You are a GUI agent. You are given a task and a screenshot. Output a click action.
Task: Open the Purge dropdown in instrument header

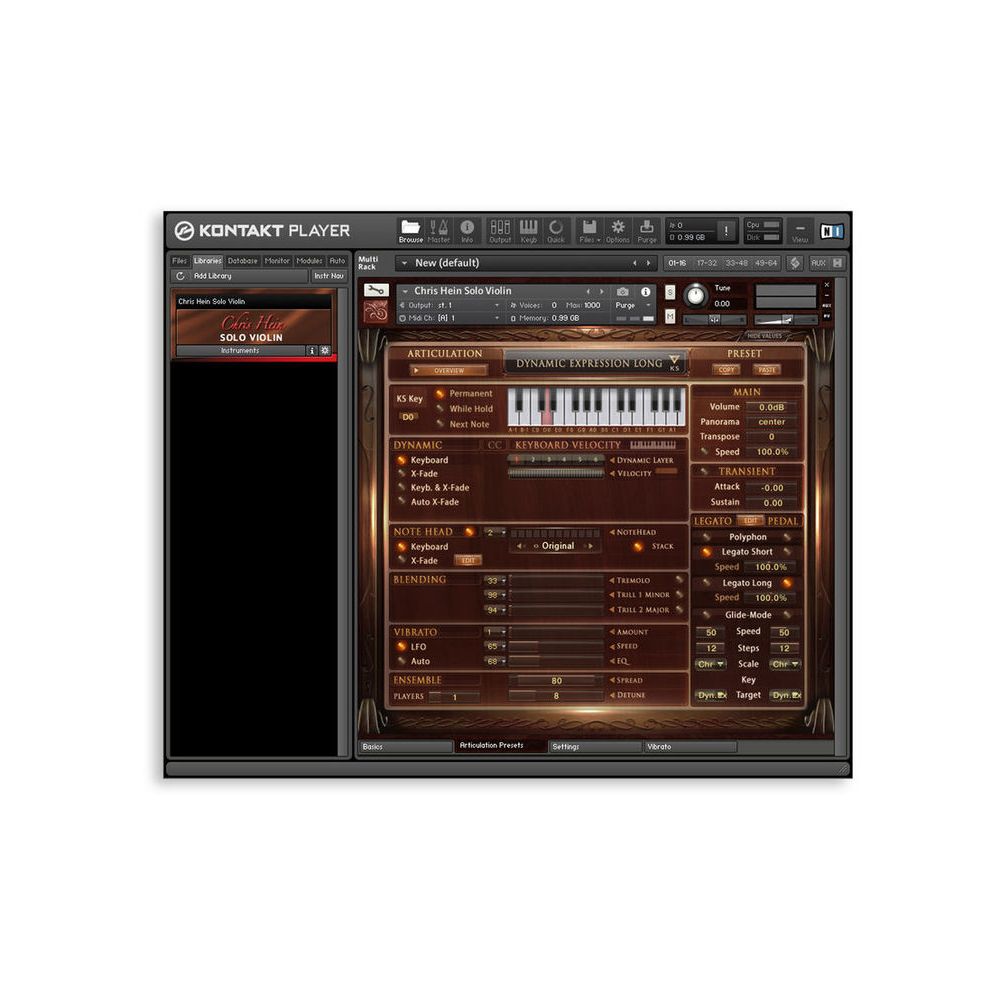click(631, 305)
